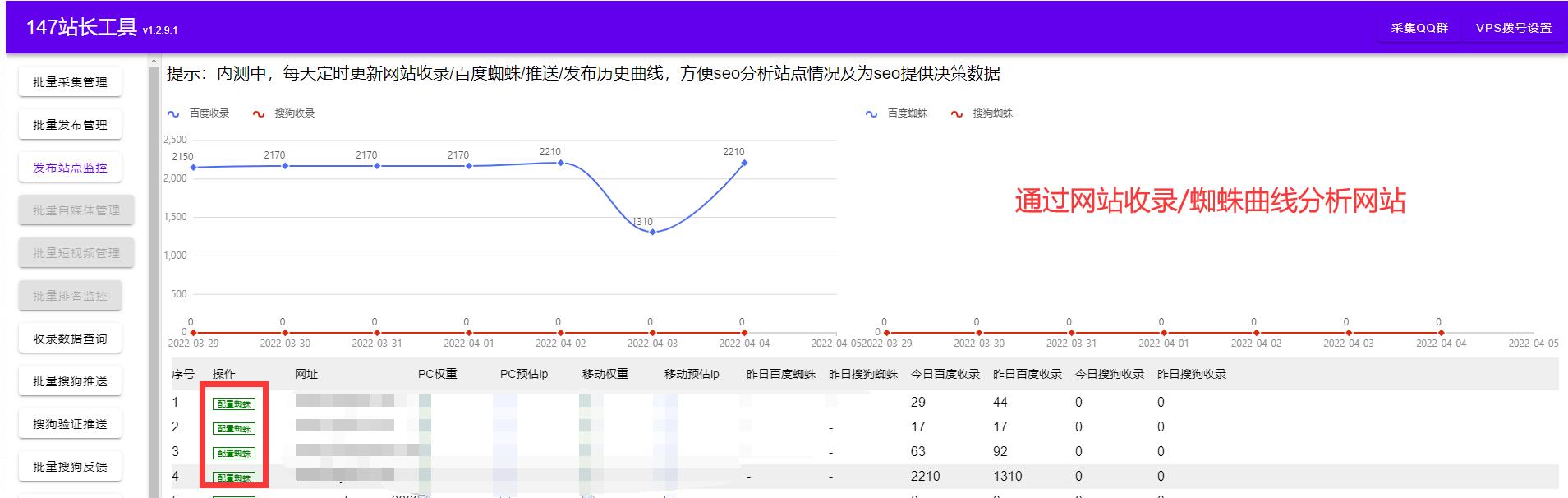Click the 移动权重 column header
Image resolution: width=1568 pixels, height=498 pixels.
[x=605, y=374]
